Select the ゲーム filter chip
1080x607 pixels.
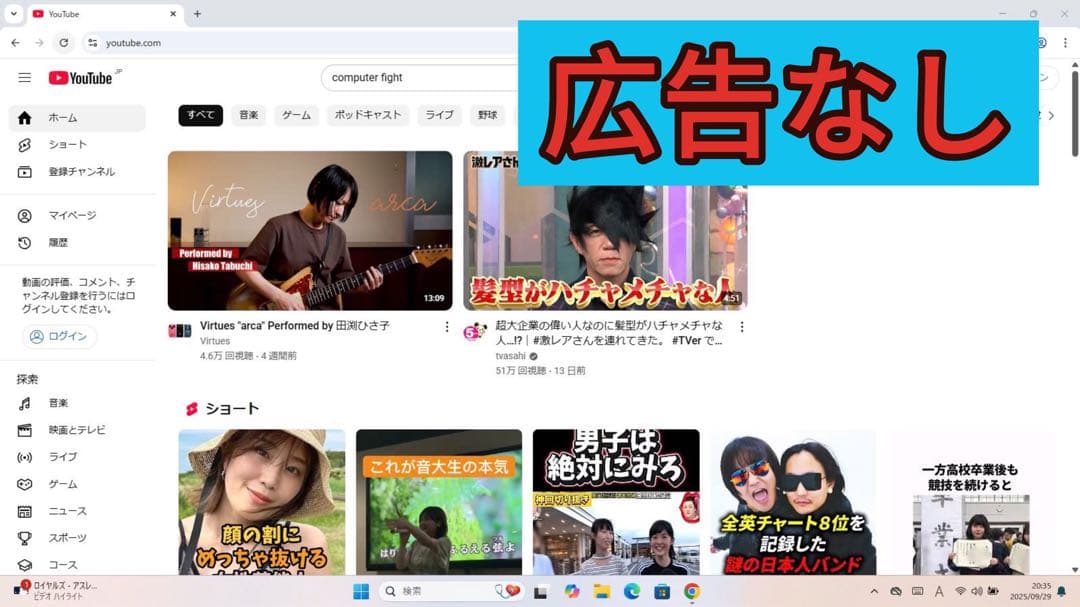(x=296, y=115)
